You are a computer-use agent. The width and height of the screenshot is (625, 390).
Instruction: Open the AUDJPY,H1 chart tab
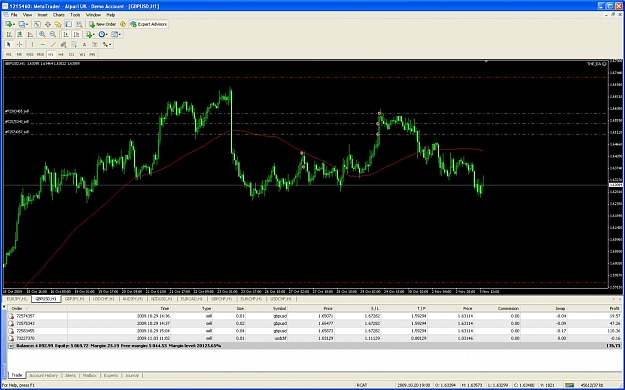pos(132,299)
